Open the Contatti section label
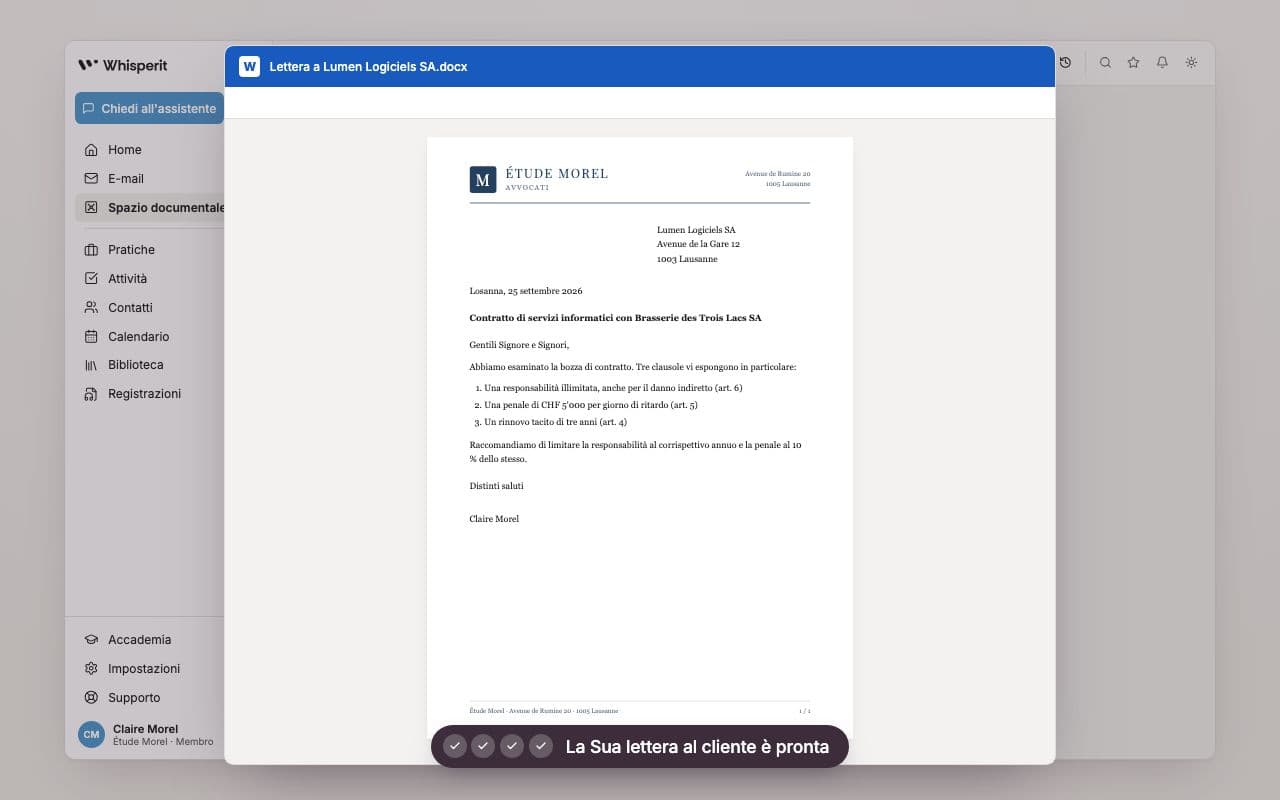The height and width of the screenshot is (800, 1280). coord(130,308)
